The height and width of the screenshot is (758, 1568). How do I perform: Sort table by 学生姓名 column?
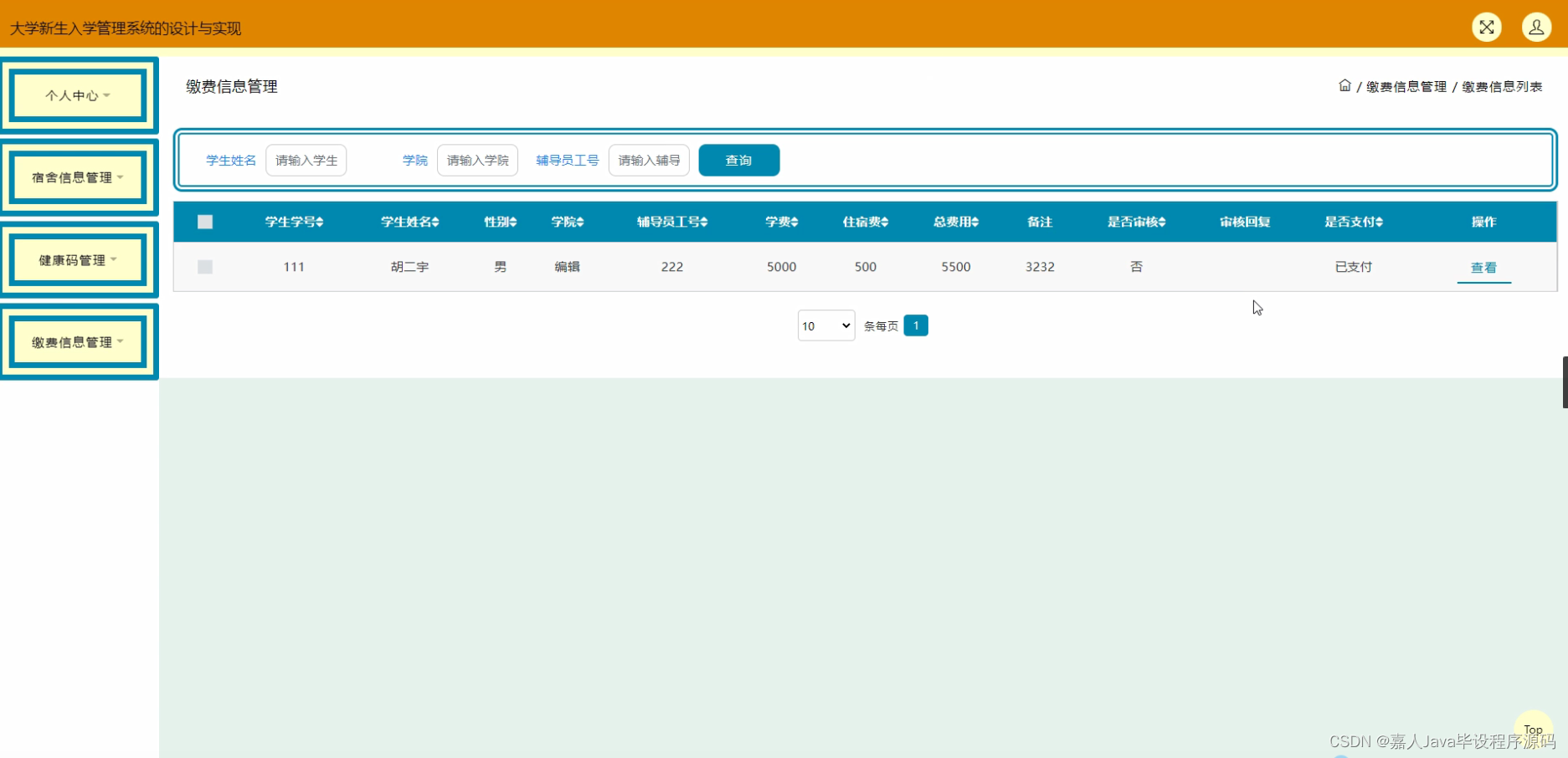pos(409,222)
